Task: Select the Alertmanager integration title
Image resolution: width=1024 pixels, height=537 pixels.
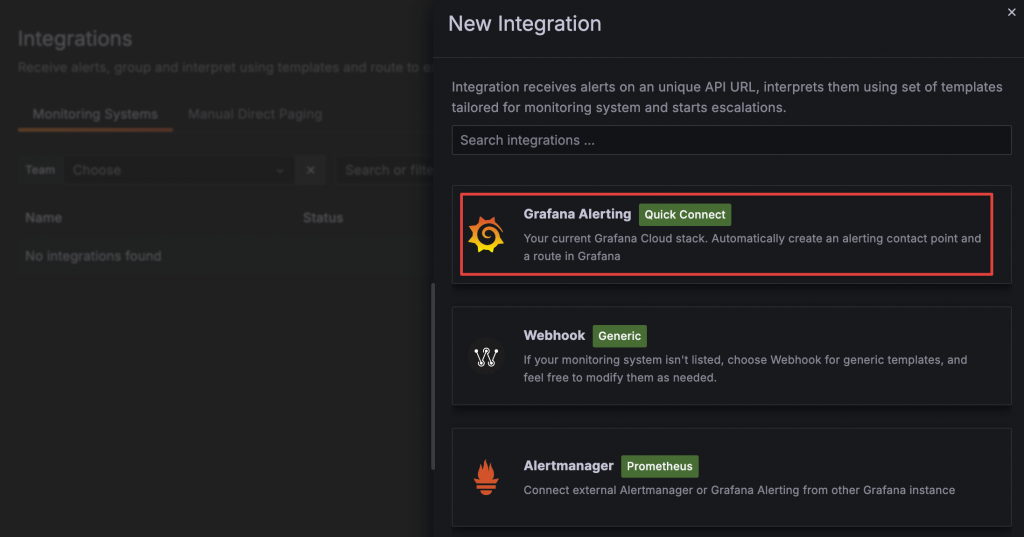Action: click(x=568, y=465)
